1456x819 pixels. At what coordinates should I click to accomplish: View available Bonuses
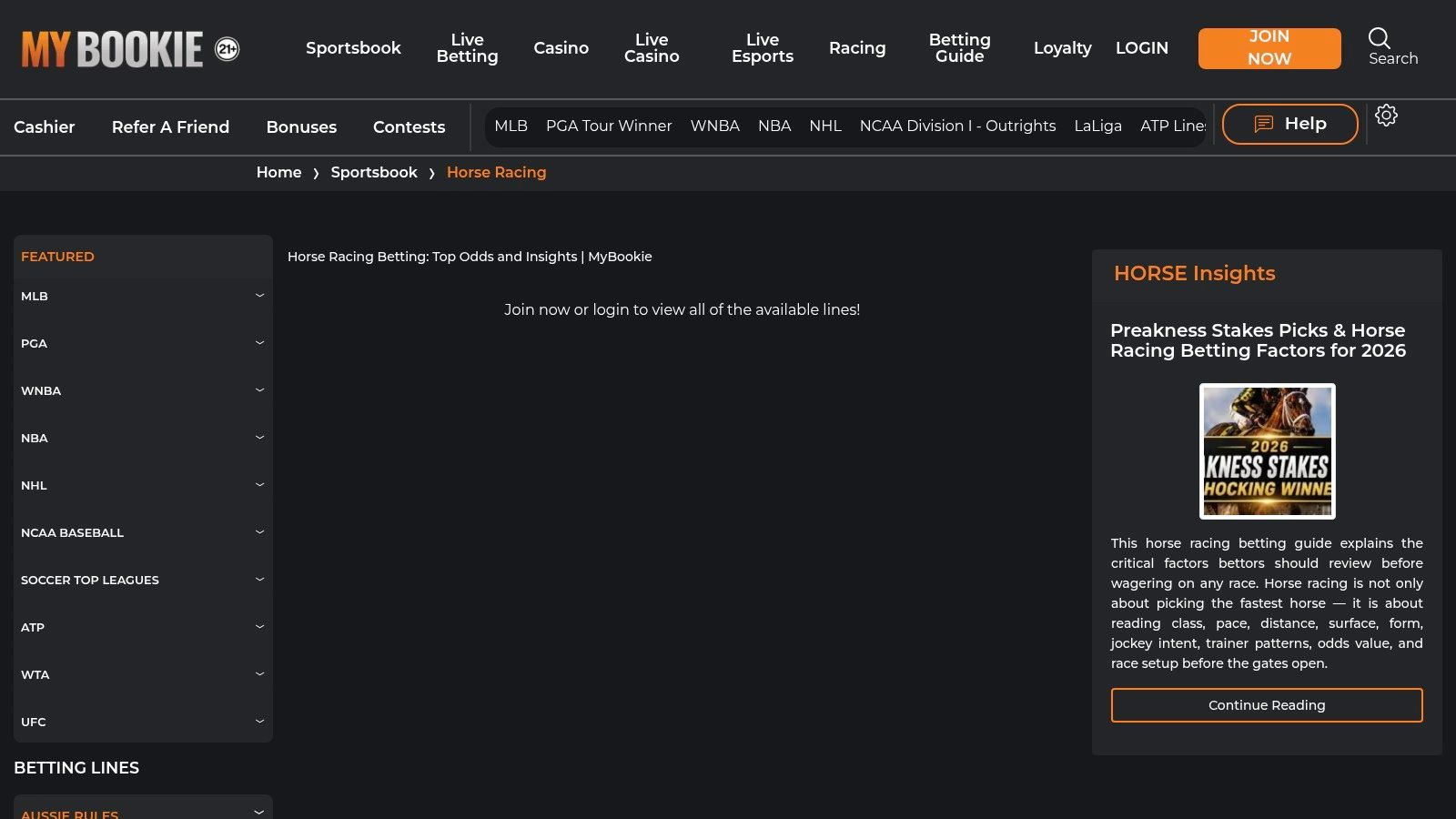(x=301, y=127)
